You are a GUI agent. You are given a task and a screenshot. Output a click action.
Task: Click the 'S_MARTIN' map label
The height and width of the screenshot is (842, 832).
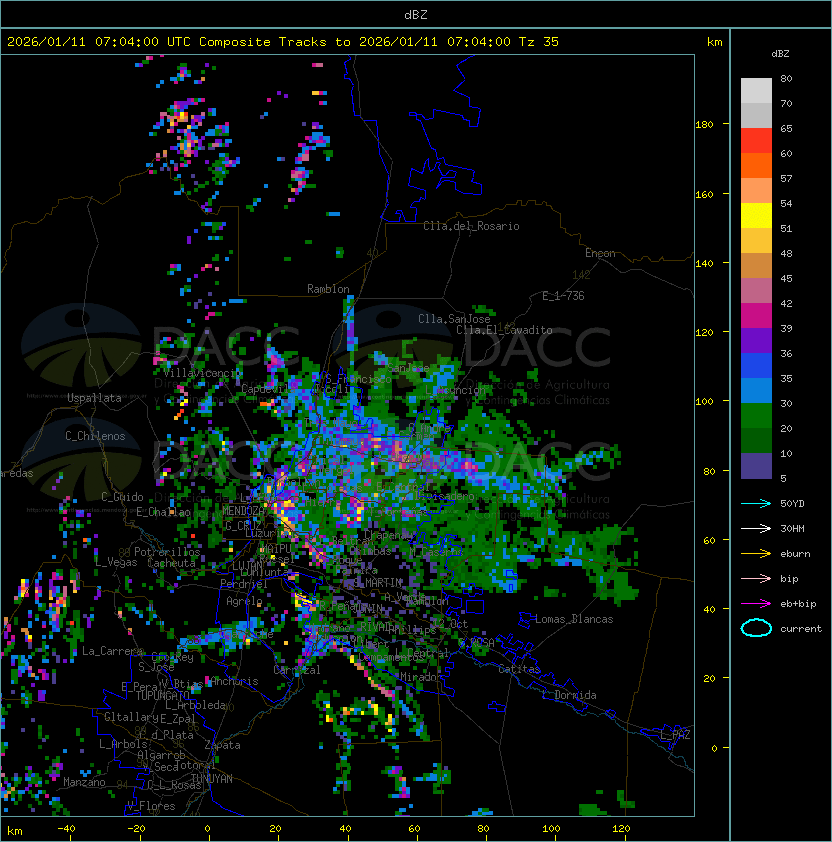[378, 583]
